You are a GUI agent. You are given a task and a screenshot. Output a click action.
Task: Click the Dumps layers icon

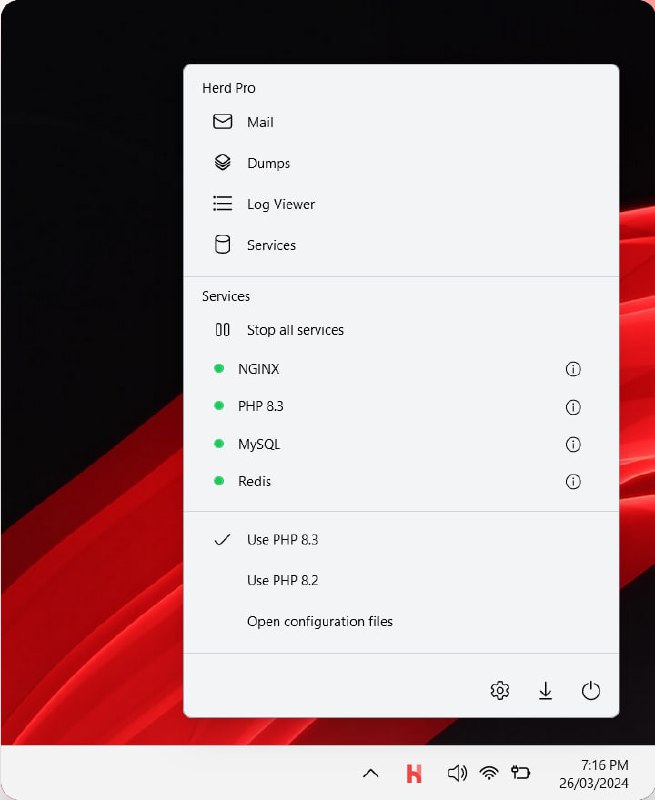[222, 162]
